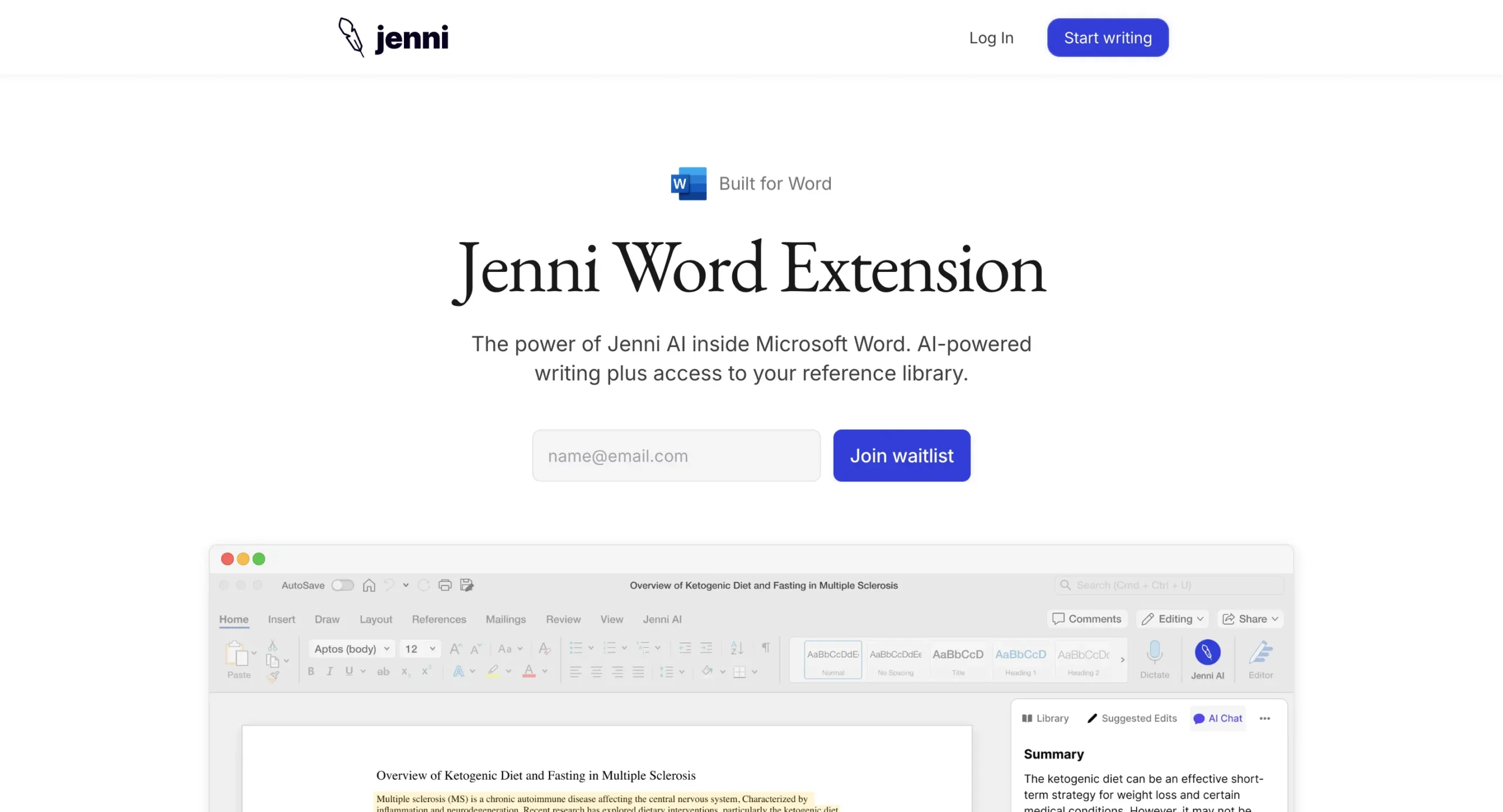Click the Sort A-Z icon

click(737, 648)
